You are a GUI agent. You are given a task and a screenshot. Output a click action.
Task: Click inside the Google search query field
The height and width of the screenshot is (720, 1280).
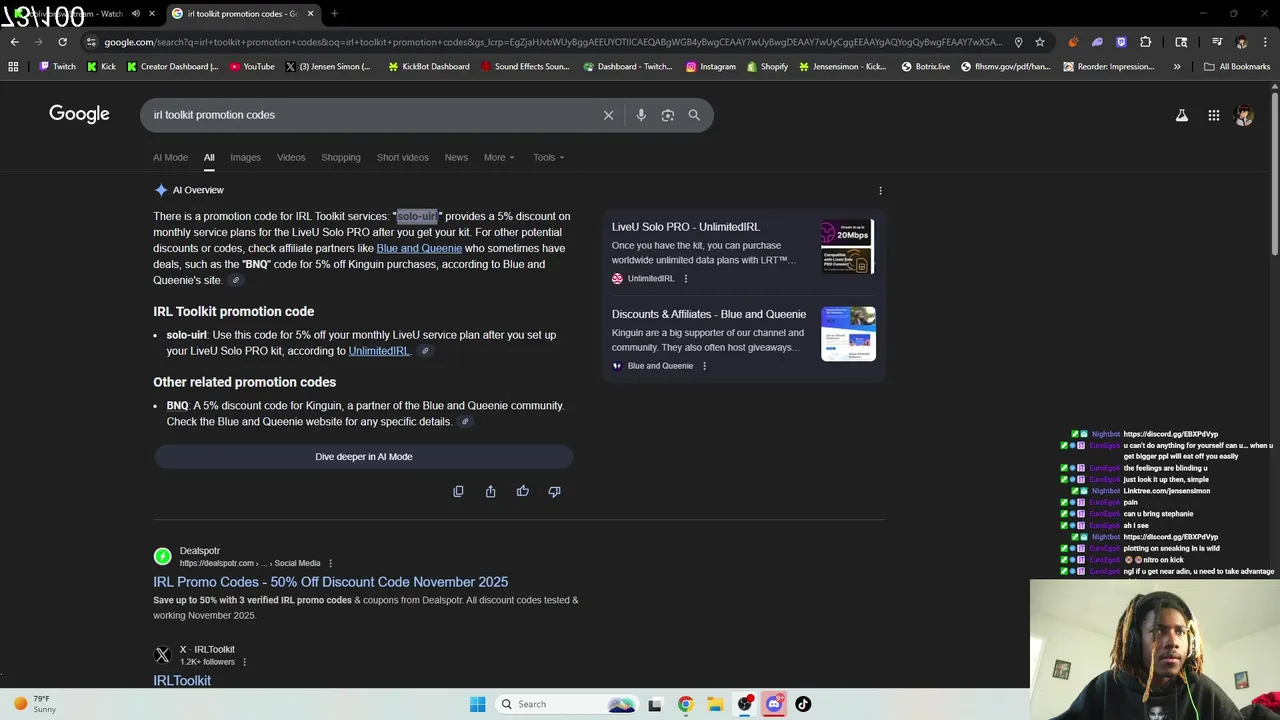tap(370, 115)
